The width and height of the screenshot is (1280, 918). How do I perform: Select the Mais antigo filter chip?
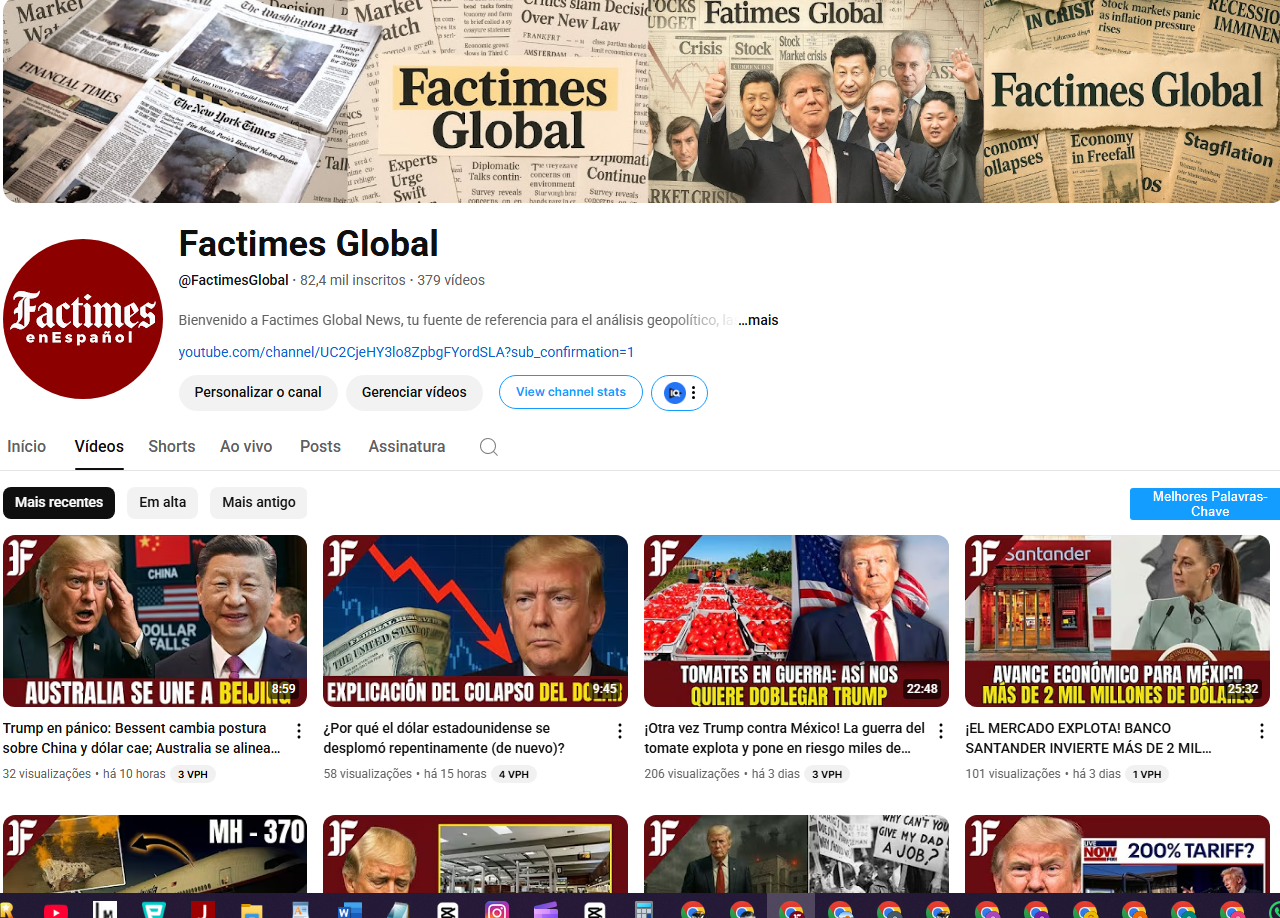click(258, 502)
